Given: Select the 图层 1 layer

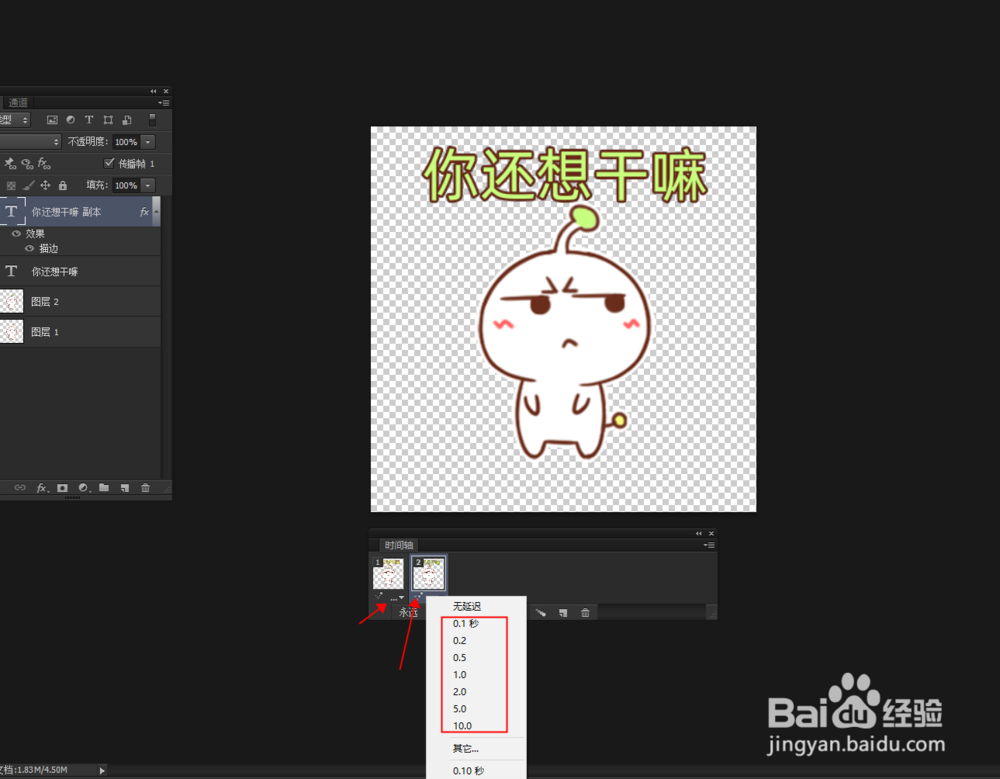Looking at the screenshot, I should (80, 332).
